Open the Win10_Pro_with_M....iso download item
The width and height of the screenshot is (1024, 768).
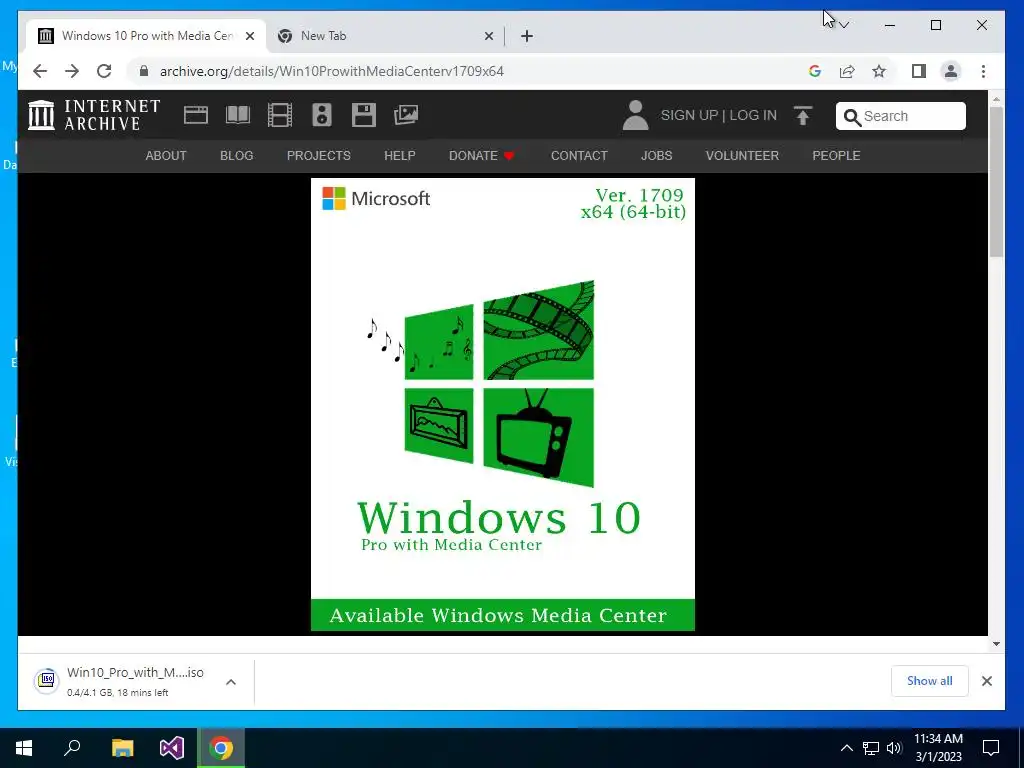click(x=136, y=681)
